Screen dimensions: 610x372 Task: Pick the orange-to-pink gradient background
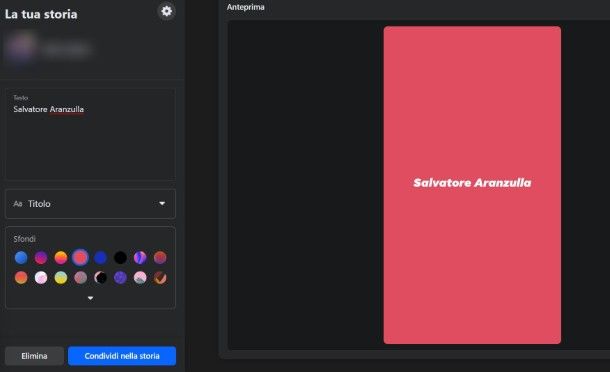tap(61, 257)
